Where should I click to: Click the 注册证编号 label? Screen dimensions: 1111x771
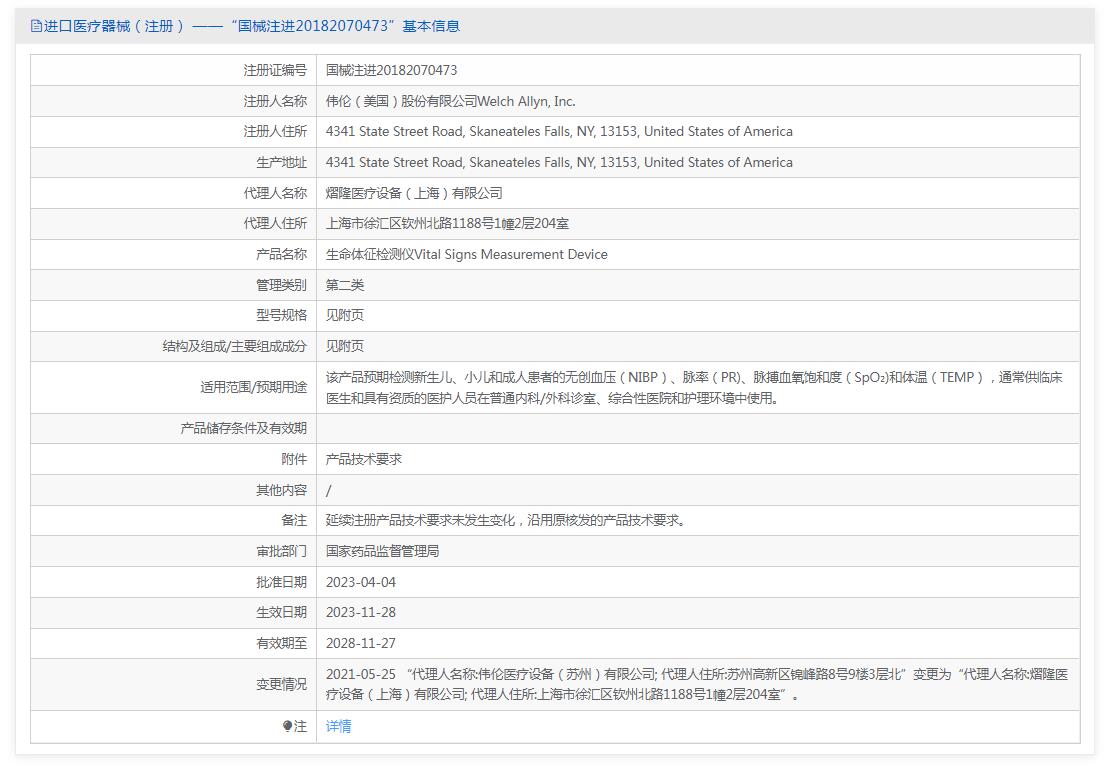275,70
